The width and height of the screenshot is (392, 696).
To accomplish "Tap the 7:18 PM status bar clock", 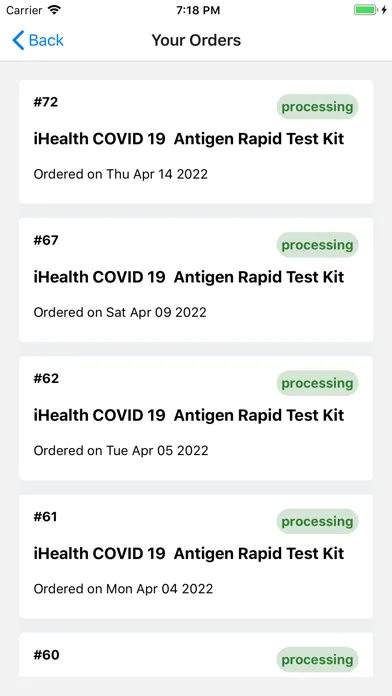I will click(198, 10).
